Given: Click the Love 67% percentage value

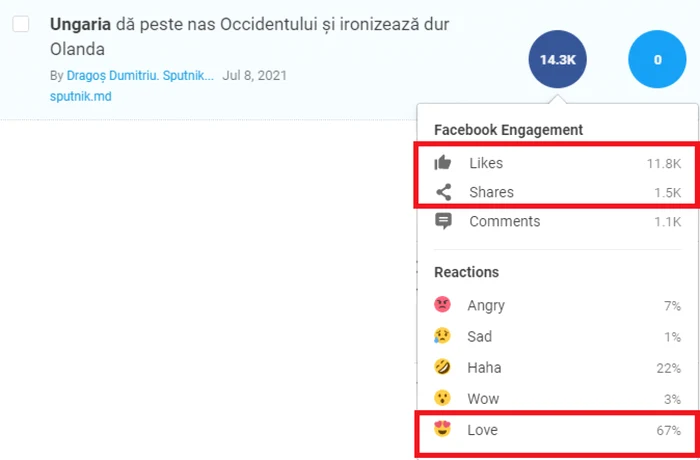Looking at the screenshot, I should [x=668, y=431].
